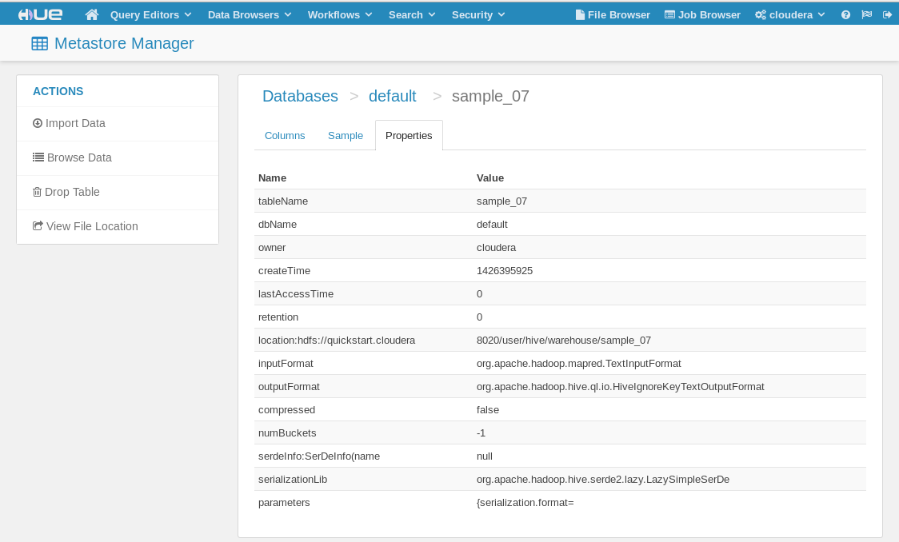Click the Metastore Manager table icon
Screen dimensions: 899x542
[x=40, y=44]
